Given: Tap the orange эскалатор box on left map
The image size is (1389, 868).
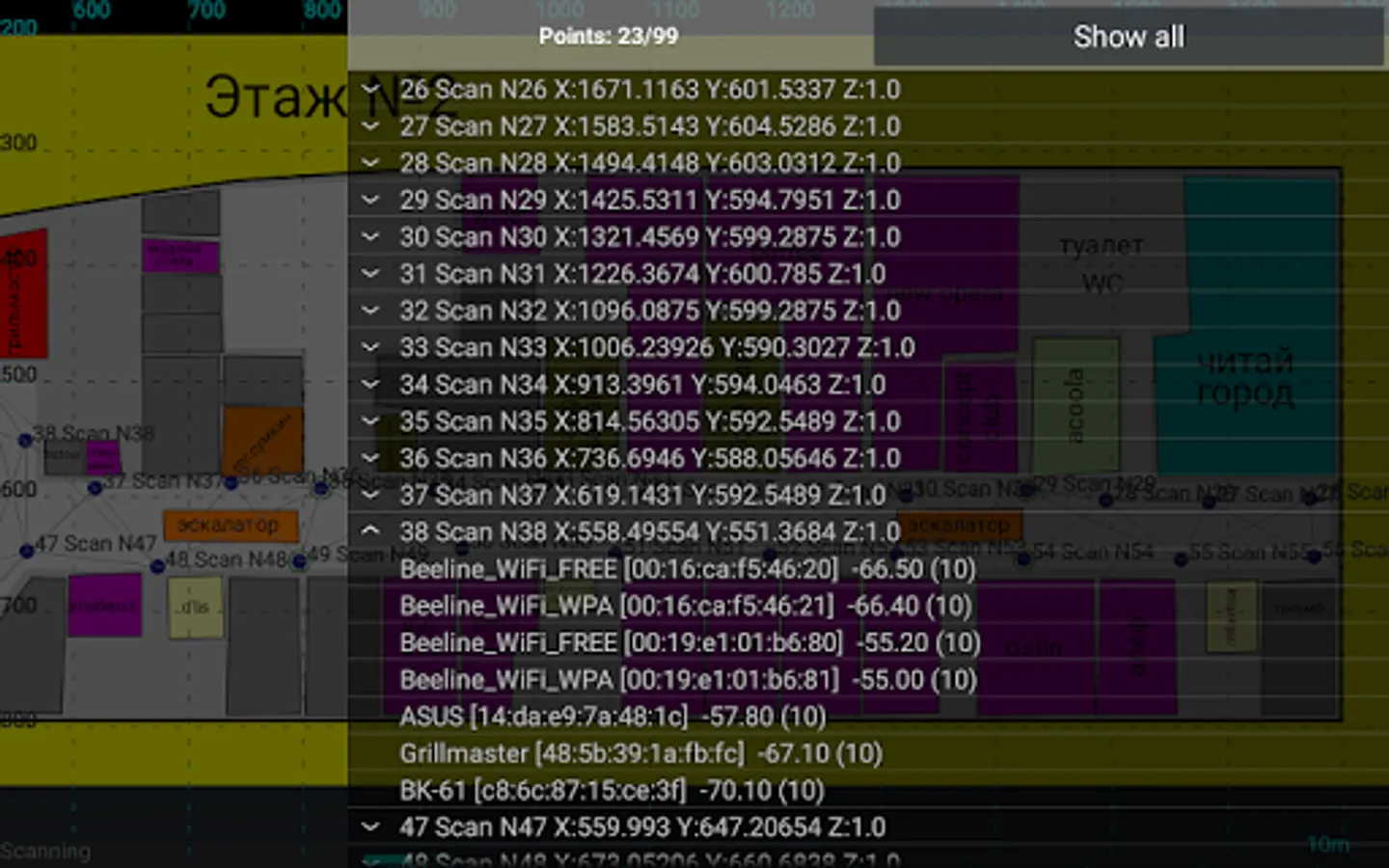Looking at the screenshot, I should 230,525.
